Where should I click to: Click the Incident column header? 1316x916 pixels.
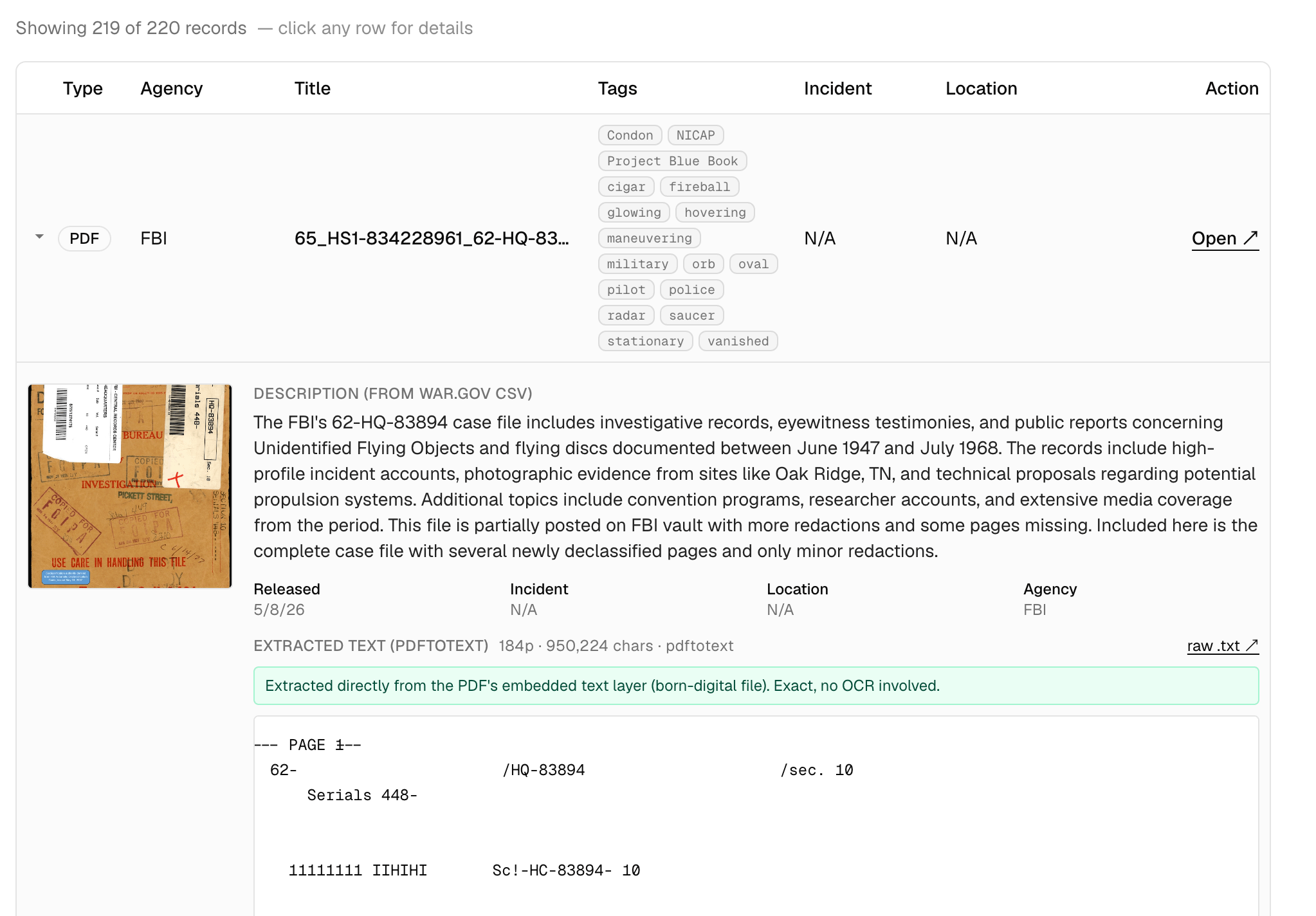[837, 88]
